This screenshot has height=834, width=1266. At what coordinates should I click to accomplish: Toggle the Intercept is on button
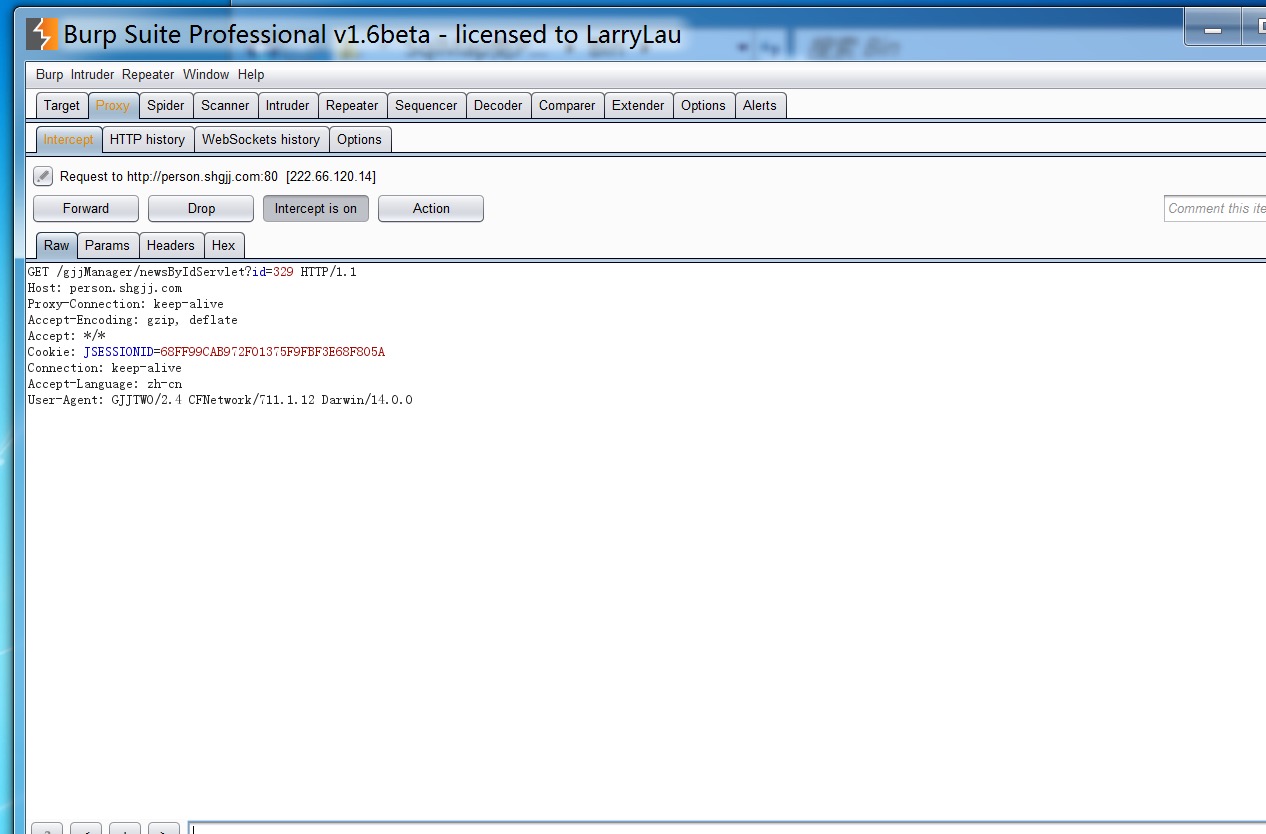(316, 208)
